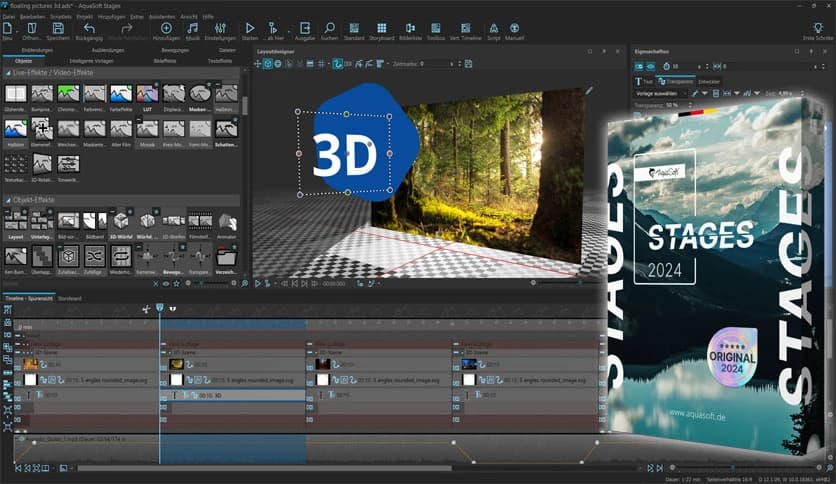Select the Zufällige shuffle object effect
The height and width of the screenshot is (484, 836).
click(x=94, y=256)
